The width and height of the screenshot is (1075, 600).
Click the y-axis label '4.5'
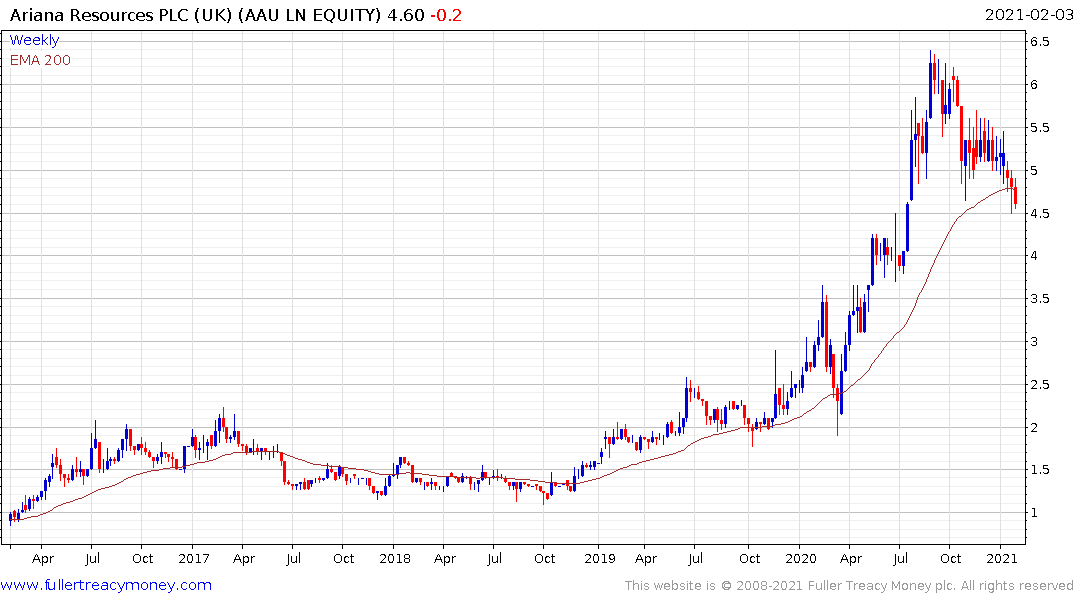1039,213
